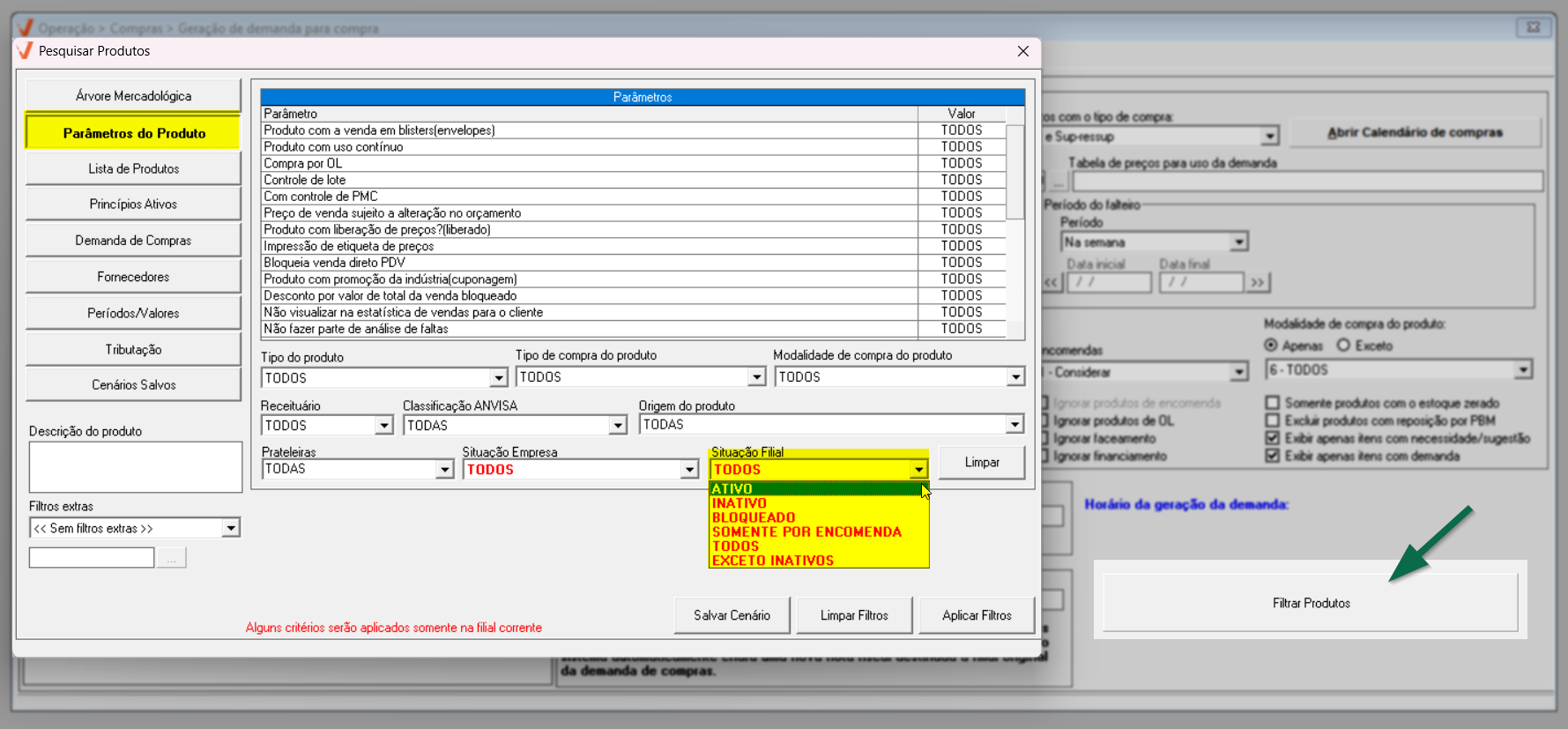1568x729 pixels.
Task: Open the Situação Empresa dropdown
Action: [x=689, y=470]
